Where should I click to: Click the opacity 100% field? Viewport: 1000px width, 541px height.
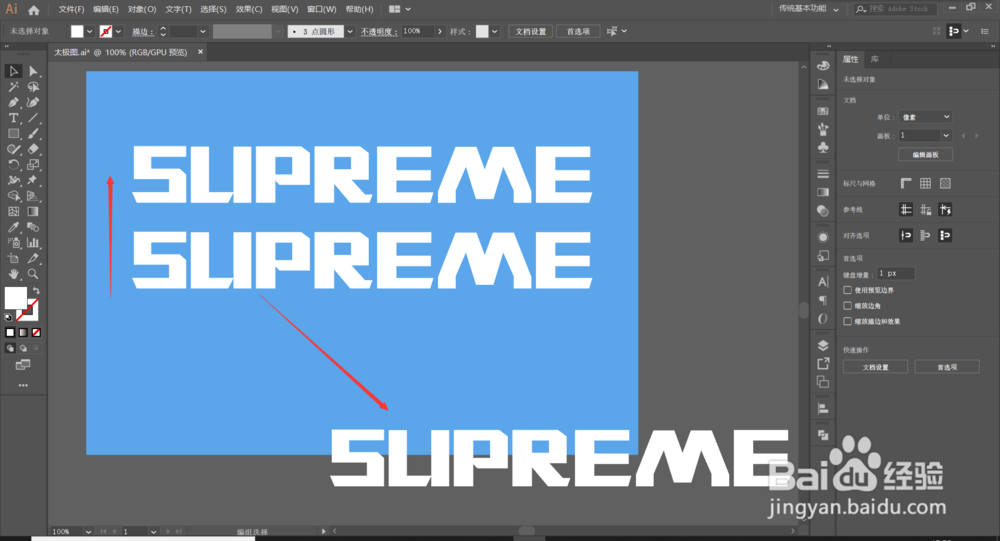[x=418, y=31]
